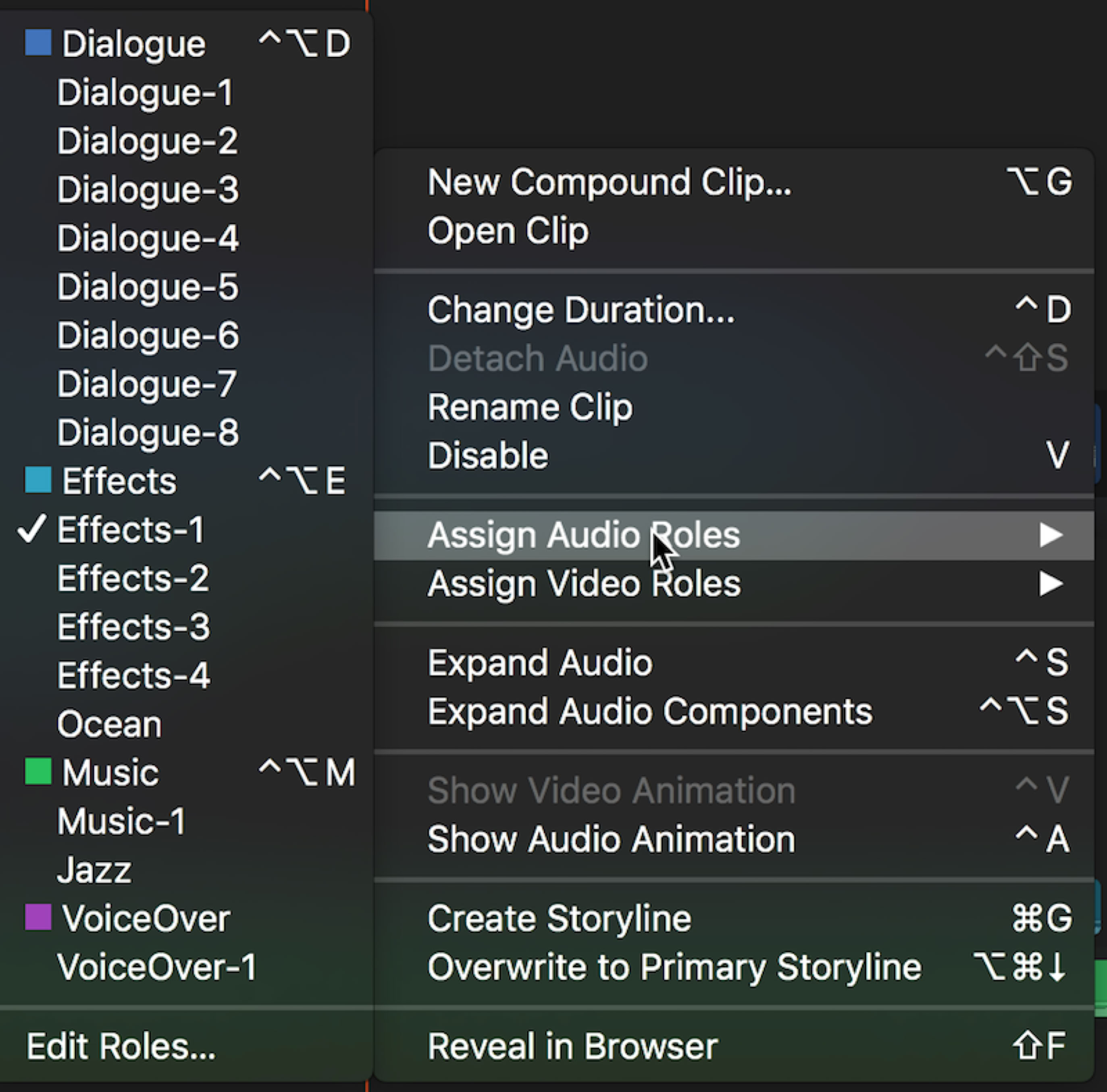The height and width of the screenshot is (1092, 1107).
Task: Choose Change Duration option
Action: 581,310
